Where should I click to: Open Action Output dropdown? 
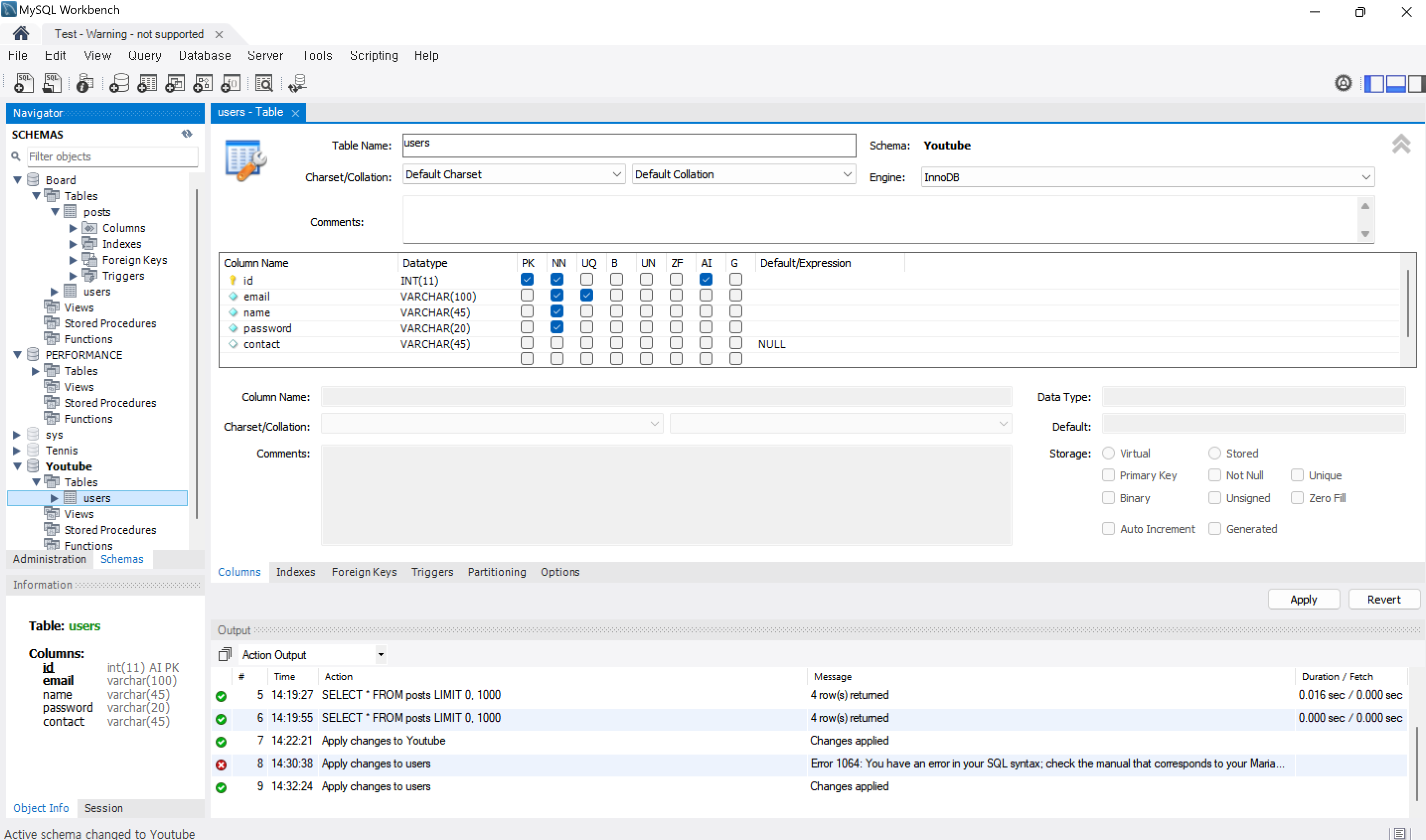tap(381, 655)
